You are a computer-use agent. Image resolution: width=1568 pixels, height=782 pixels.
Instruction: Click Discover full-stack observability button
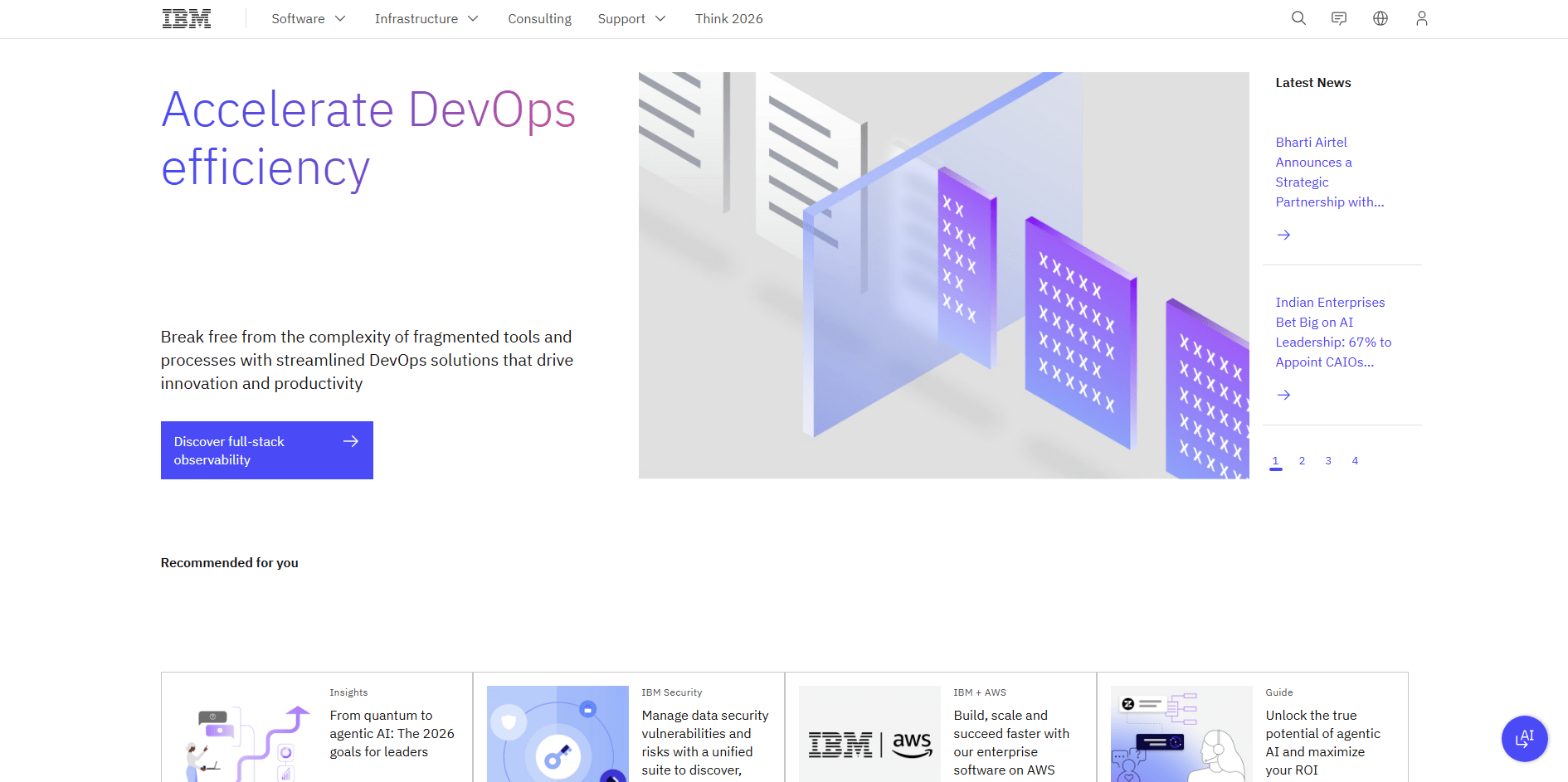click(266, 450)
